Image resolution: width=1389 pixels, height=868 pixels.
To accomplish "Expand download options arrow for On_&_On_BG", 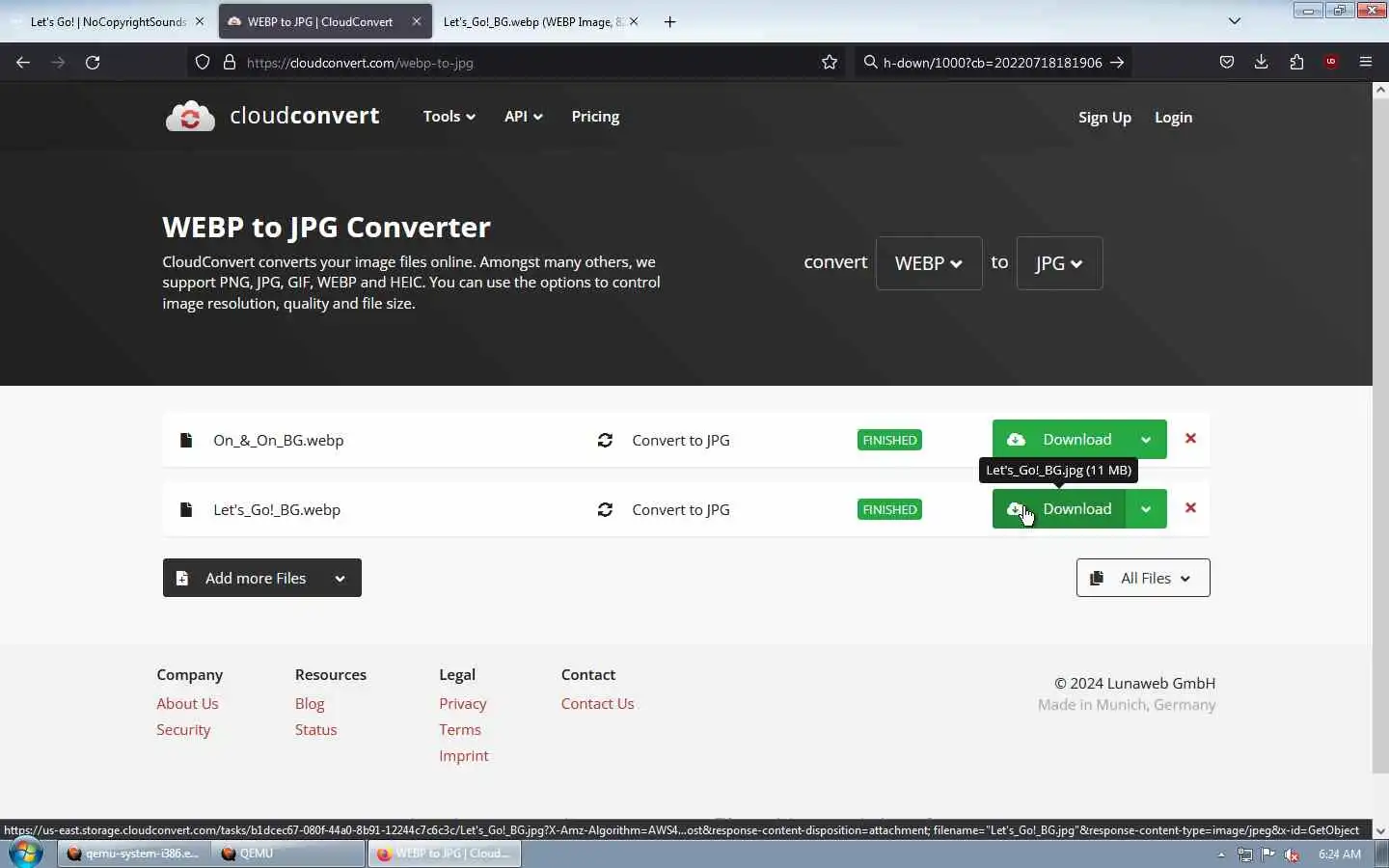I will [1146, 440].
